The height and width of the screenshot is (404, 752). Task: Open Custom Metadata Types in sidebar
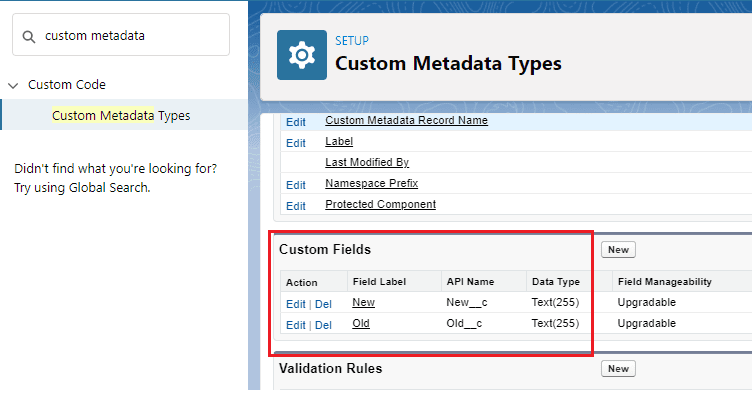[x=120, y=115]
